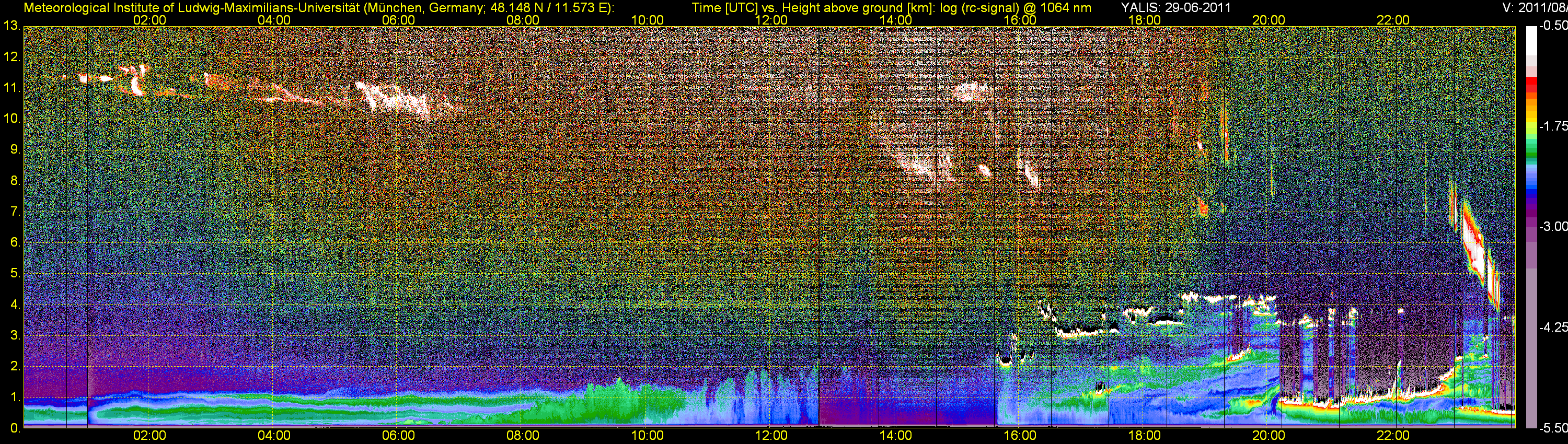This screenshot has width=1568, height=444.
Task: Click the 12:00 label on the bottom time axis
Action: (x=771, y=436)
